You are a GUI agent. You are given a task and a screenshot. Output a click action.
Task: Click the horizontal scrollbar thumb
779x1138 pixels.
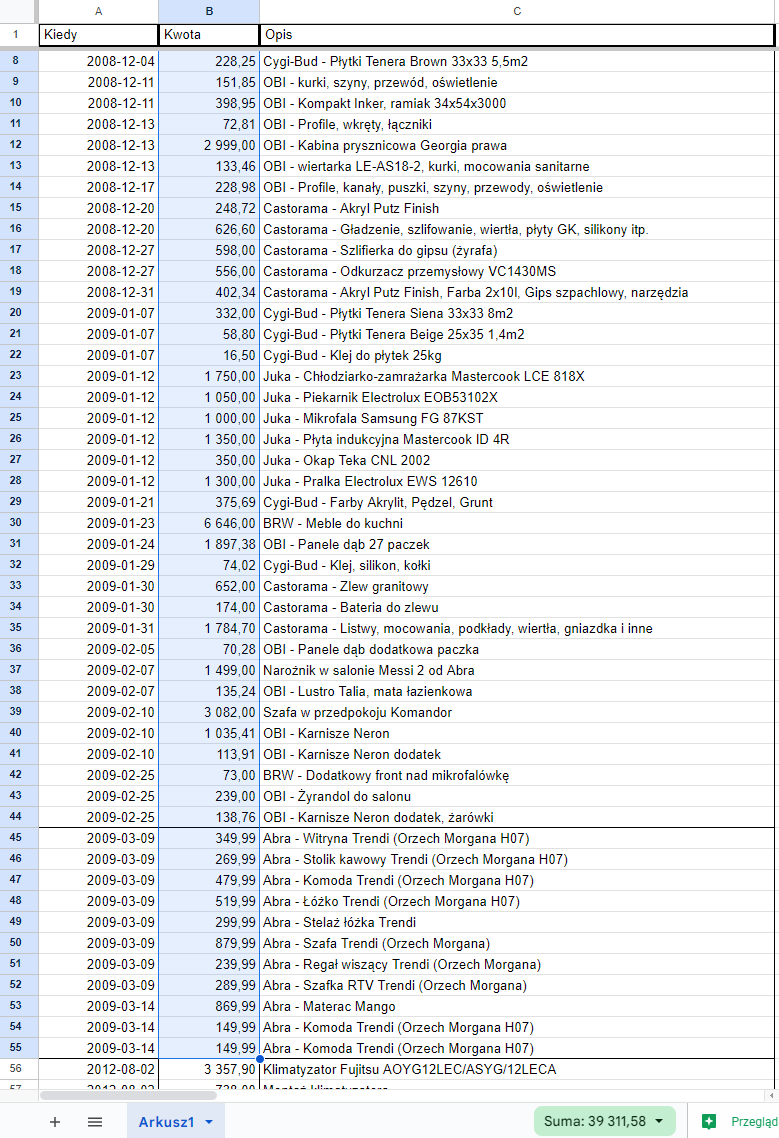click(128, 1094)
